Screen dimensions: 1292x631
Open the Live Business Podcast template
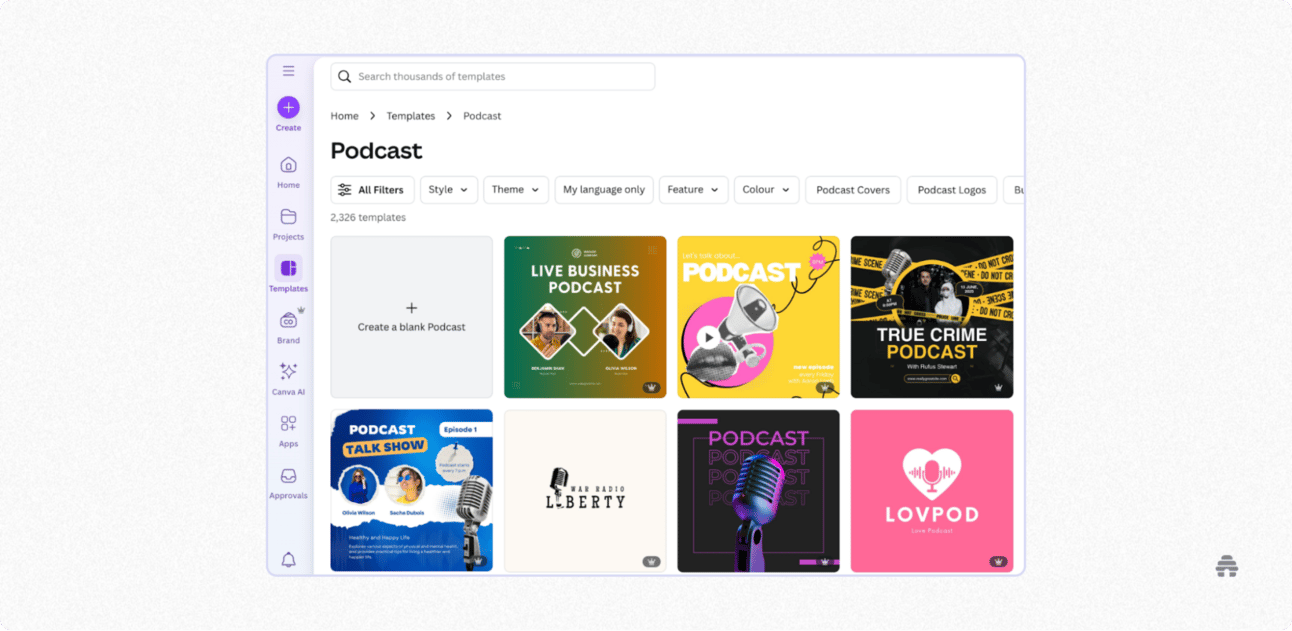point(585,317)
